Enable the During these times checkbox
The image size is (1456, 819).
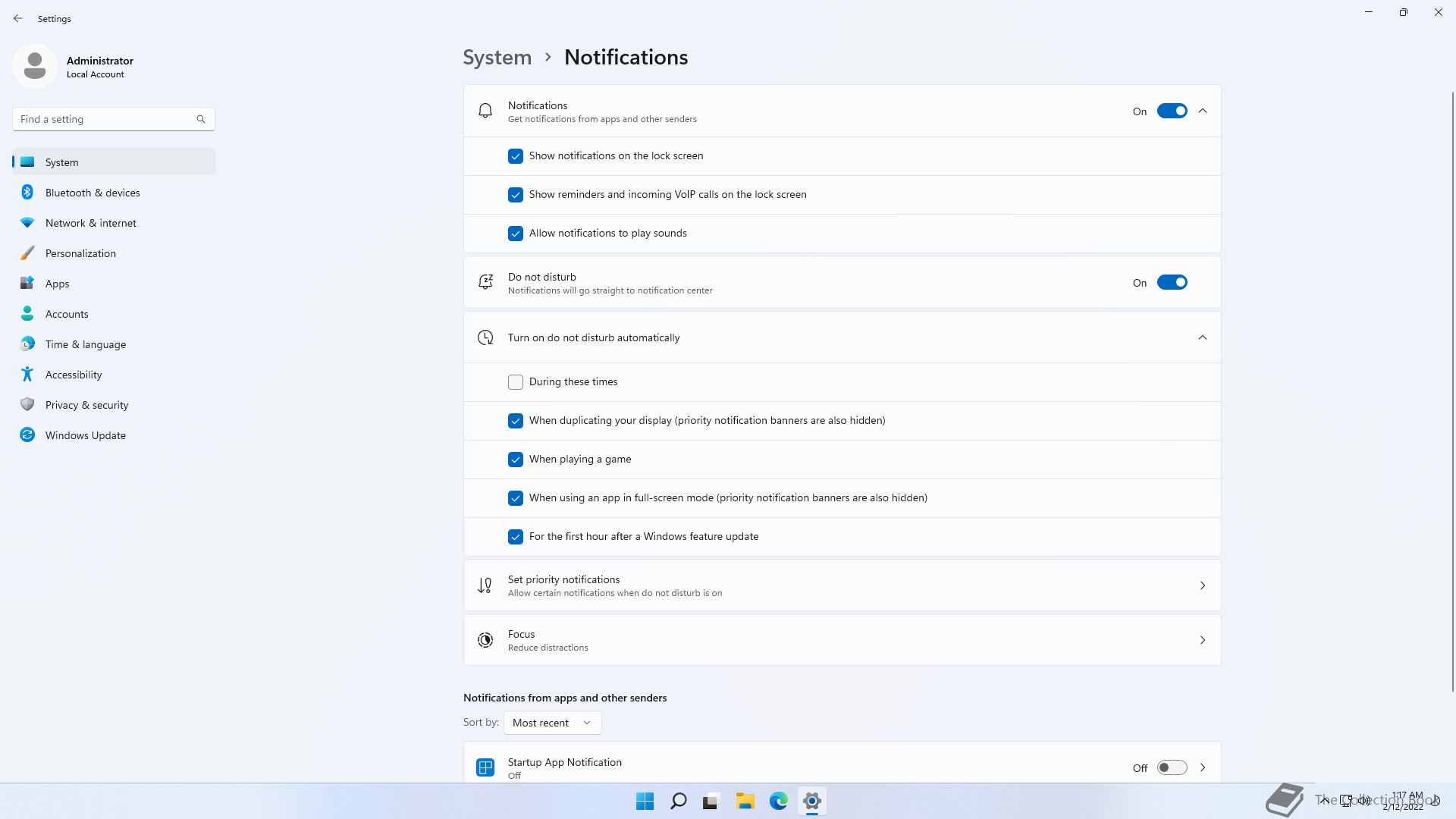(516, 382)
